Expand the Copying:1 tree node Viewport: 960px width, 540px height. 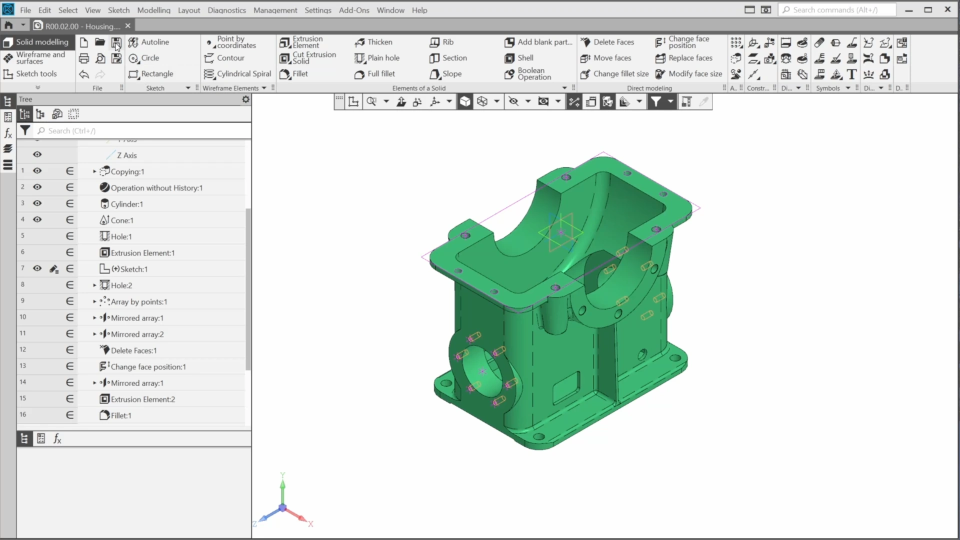pos(95,172)
